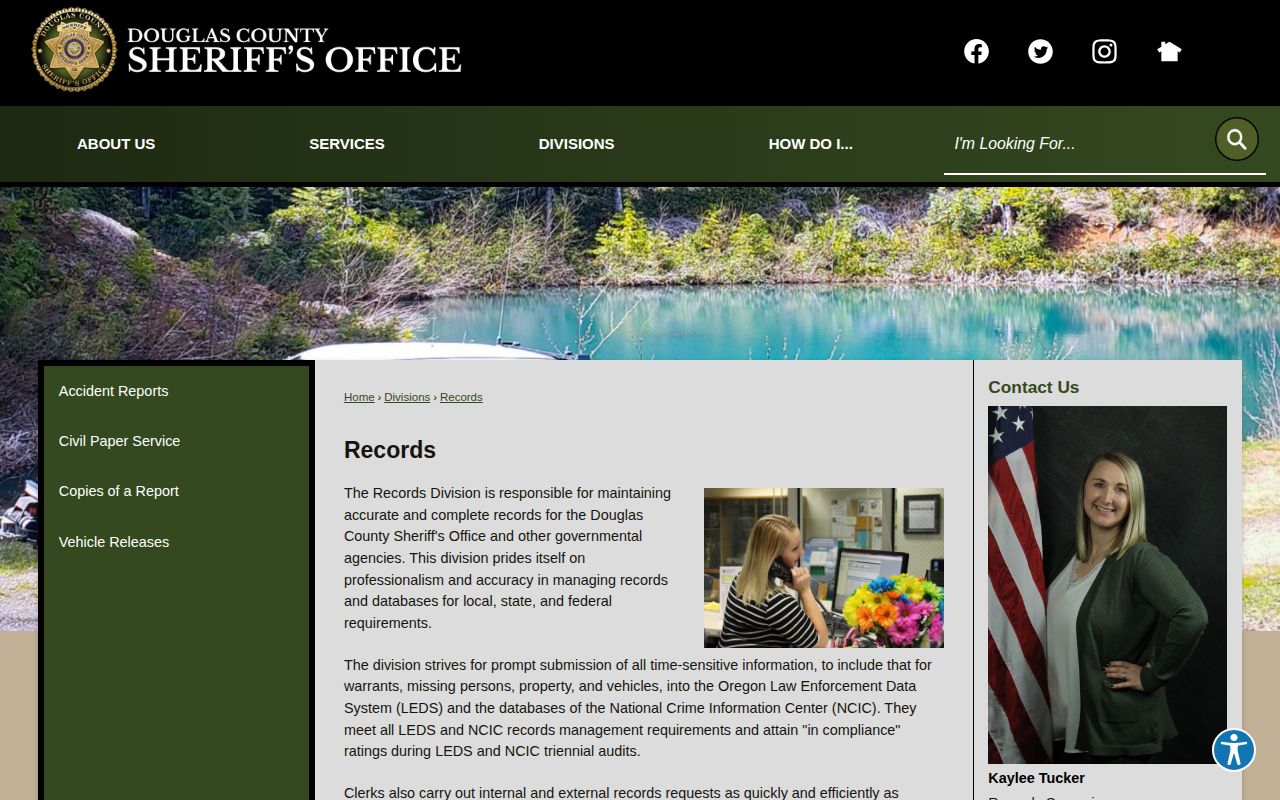This screenshot has width=1280, height=800.
Task: Open the Twitter profile icon
Action: (1040, 51)
